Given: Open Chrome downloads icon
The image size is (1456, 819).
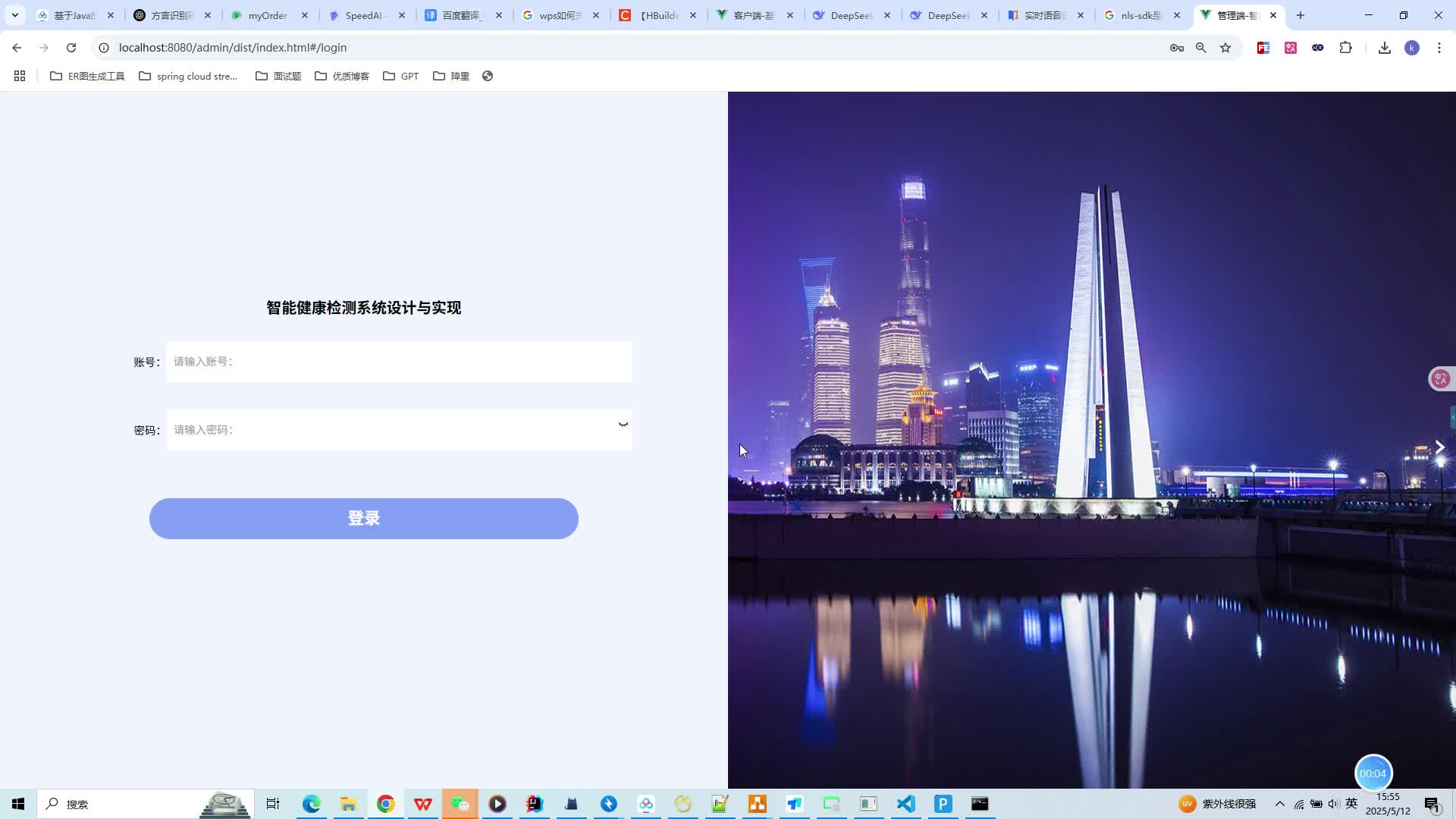Looking at the screenshot, I should pos(1385,48).
